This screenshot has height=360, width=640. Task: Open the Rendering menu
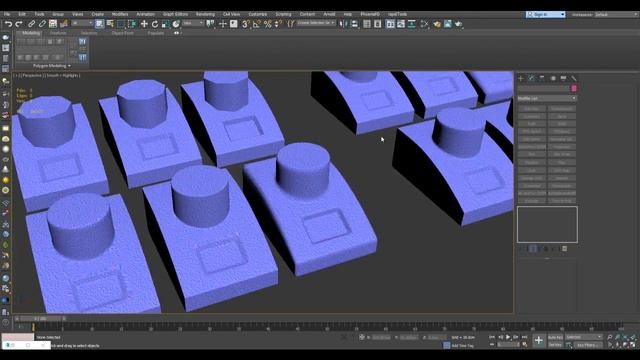[205, 14]
